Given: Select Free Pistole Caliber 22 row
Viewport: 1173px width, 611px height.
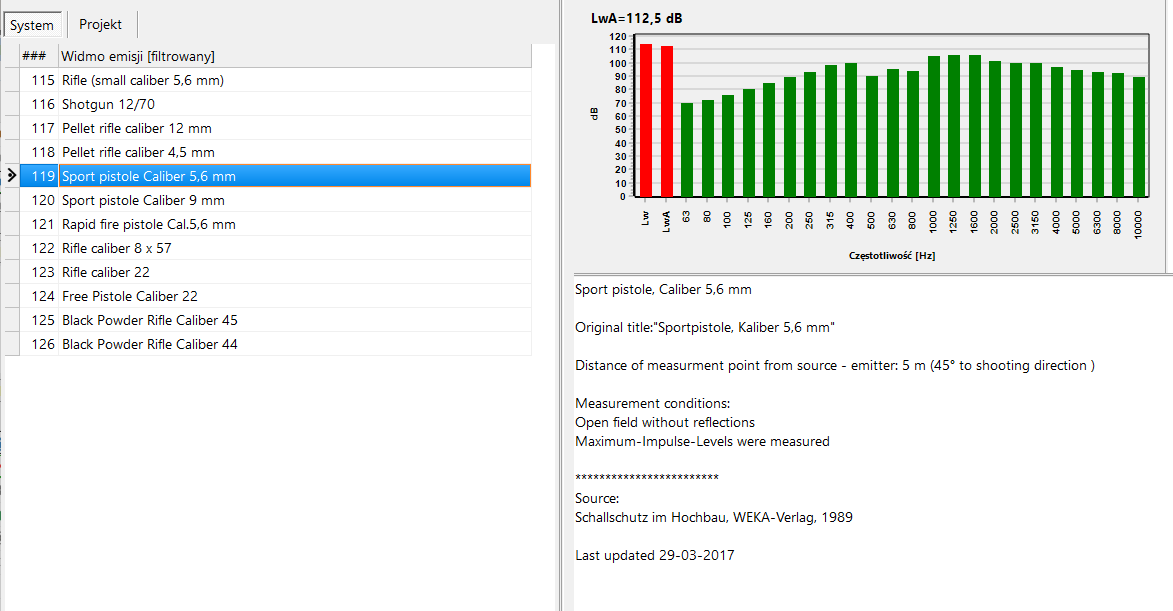Looking at the screenshot, I should point(275,295).
